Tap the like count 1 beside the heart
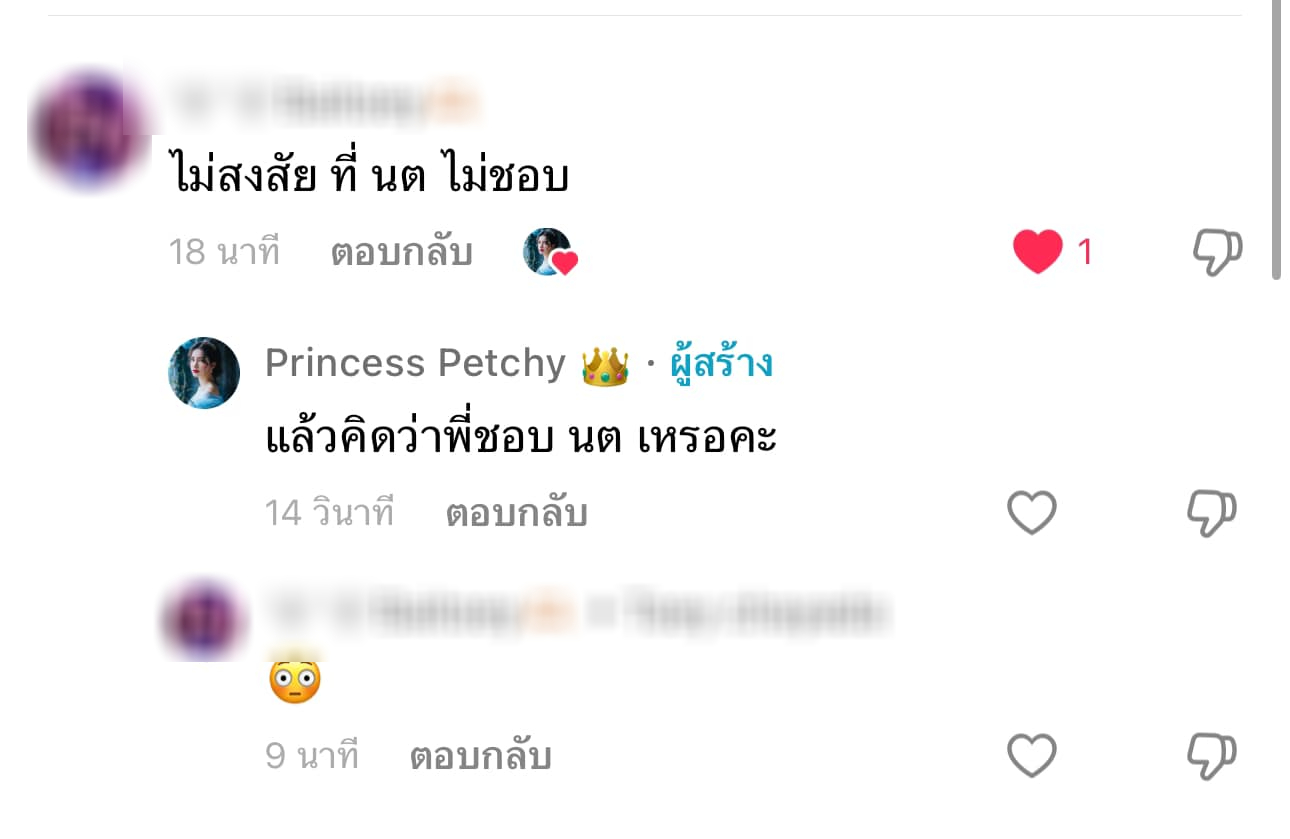Viewport: 1290px width, 839px height. (1084, 253)
